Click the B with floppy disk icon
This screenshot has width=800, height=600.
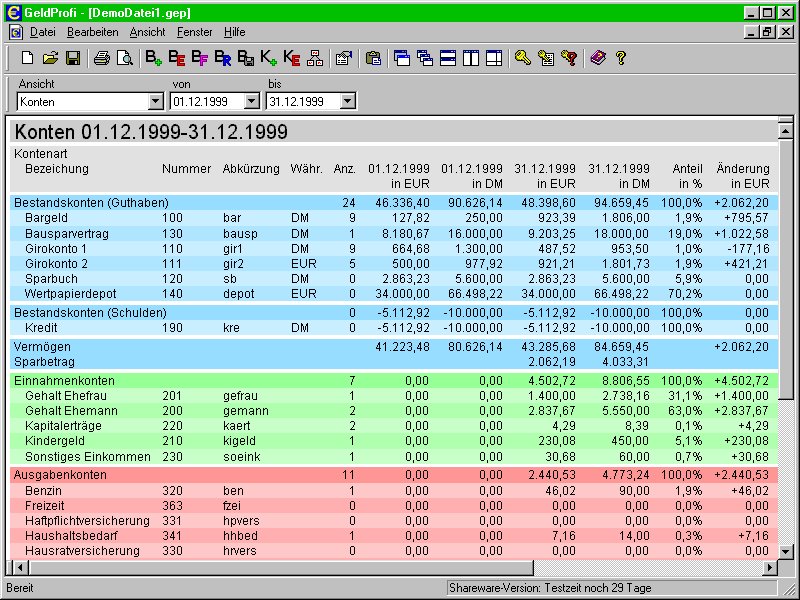click(x=245, y=58)
